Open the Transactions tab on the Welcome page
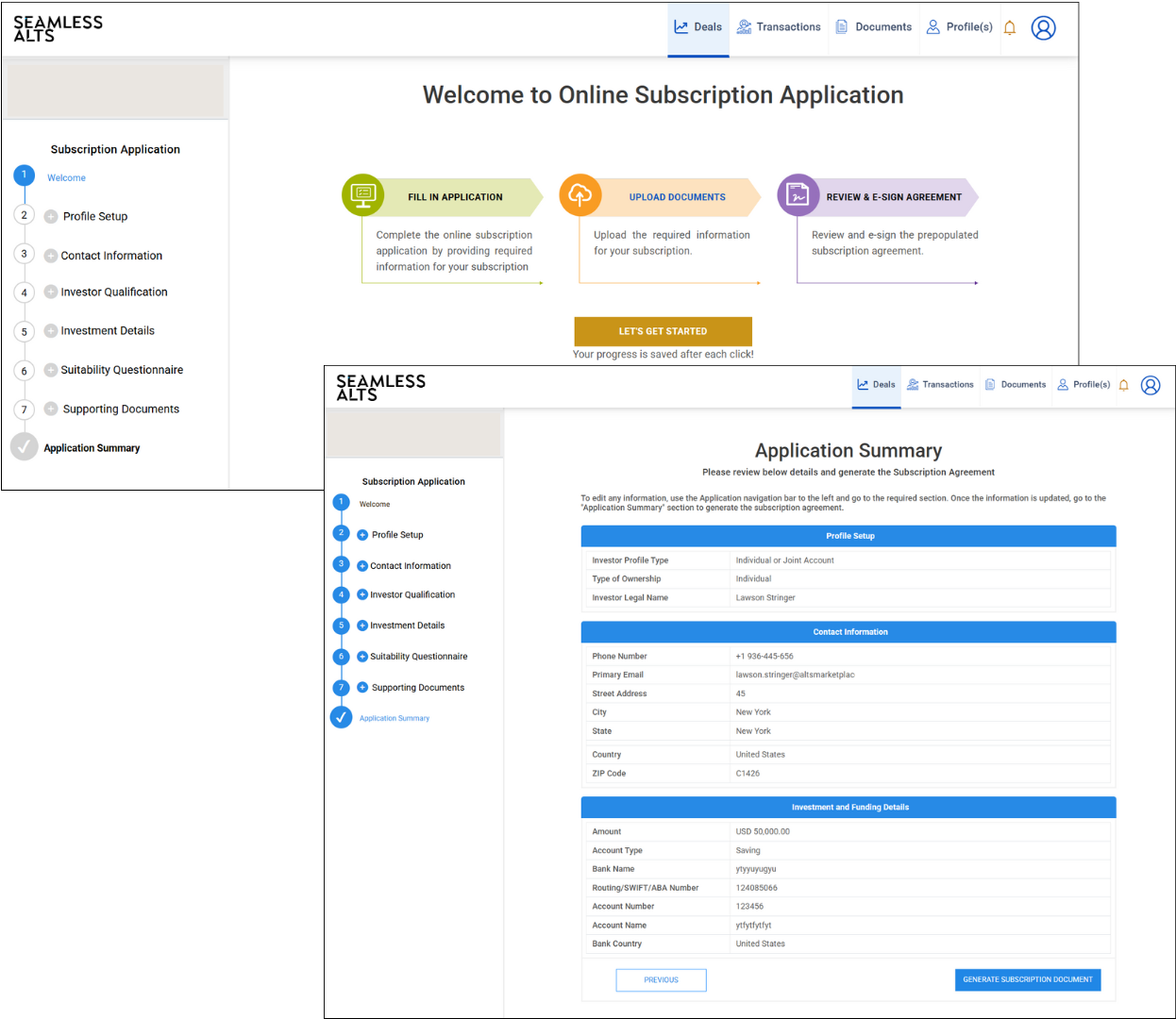 779,27
